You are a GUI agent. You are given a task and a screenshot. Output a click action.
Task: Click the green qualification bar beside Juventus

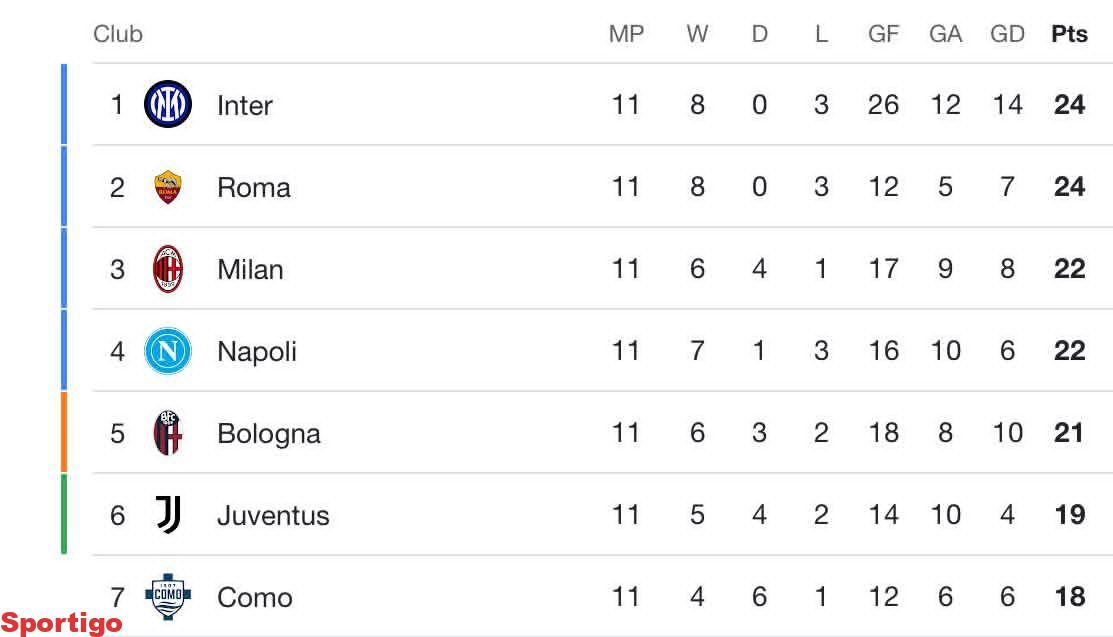point(64,514)
